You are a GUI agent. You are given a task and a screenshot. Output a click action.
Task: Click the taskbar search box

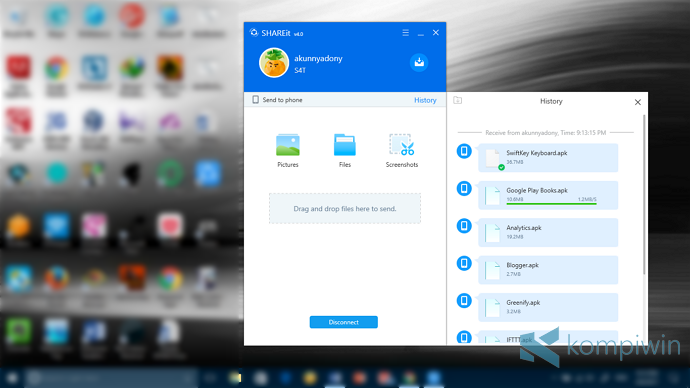[x=110, y=378]
